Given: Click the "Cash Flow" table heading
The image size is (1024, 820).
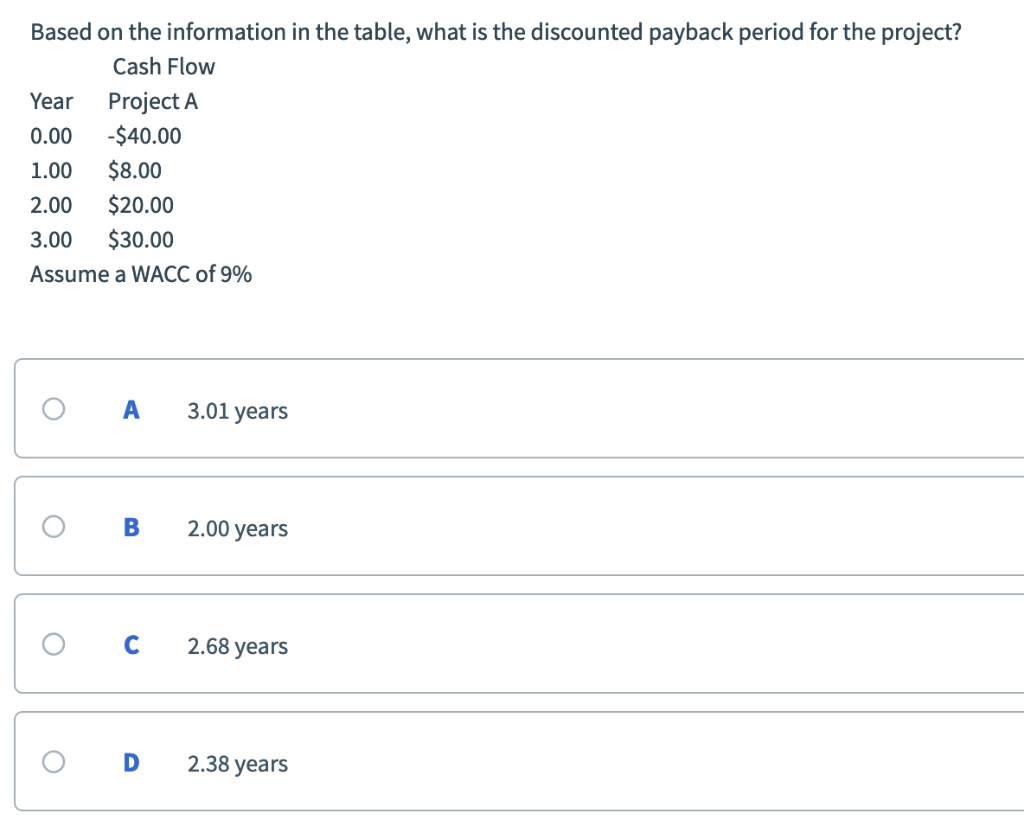Looking at the screenshot, I should pos(164,67).
